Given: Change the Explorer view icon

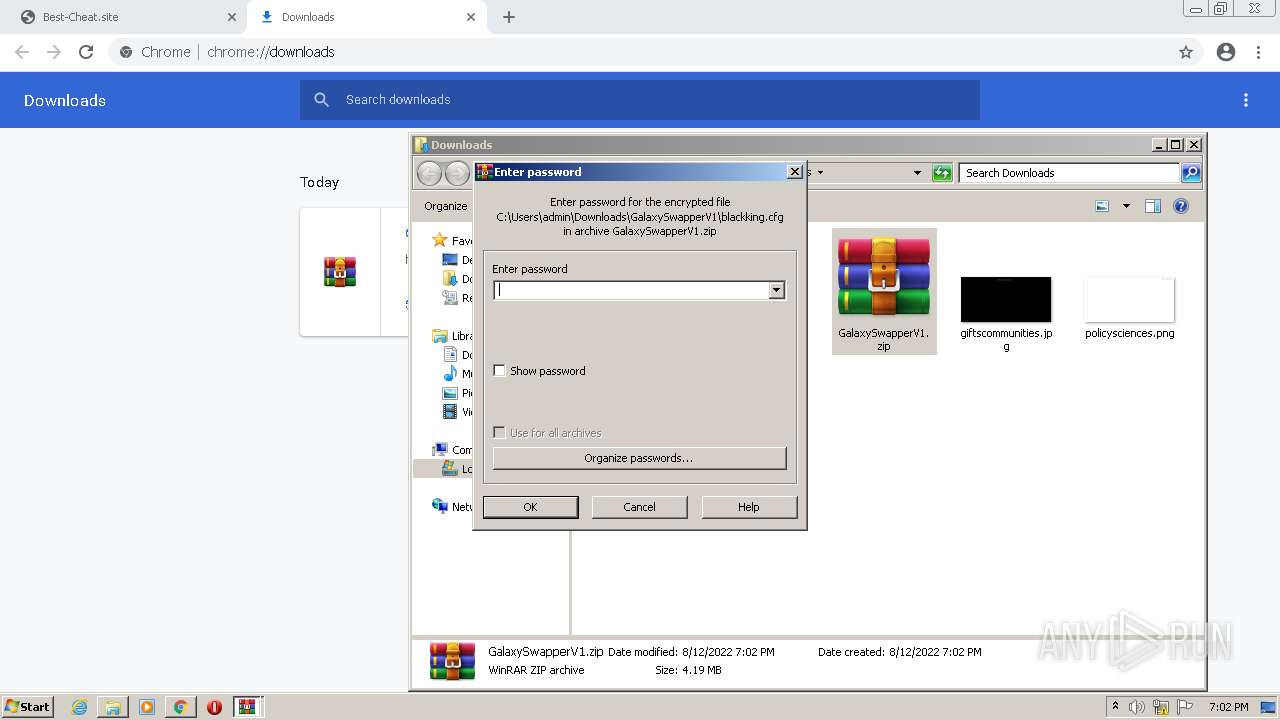Looking at the screenshot, I should coord(1102,206).
